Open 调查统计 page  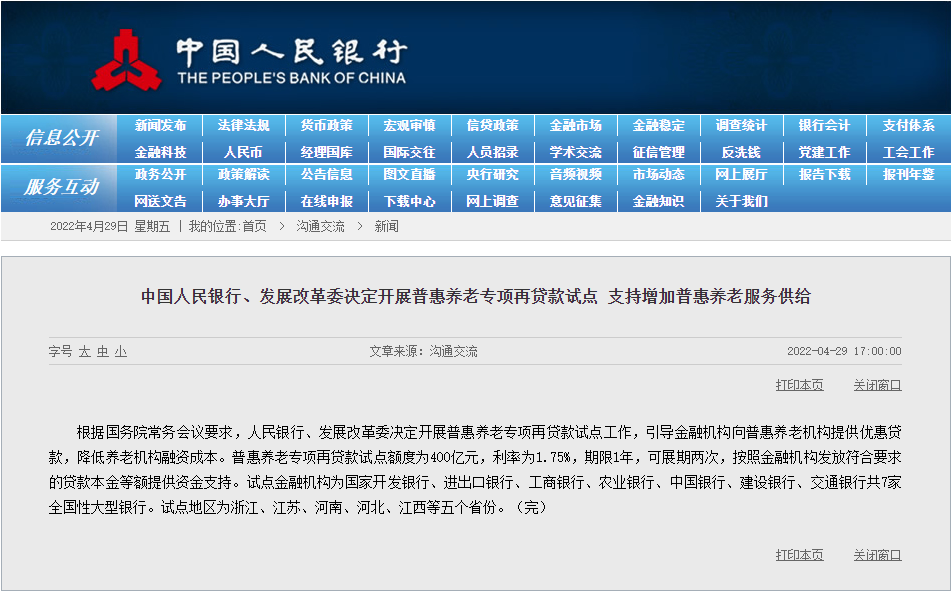tap(741, 126)
